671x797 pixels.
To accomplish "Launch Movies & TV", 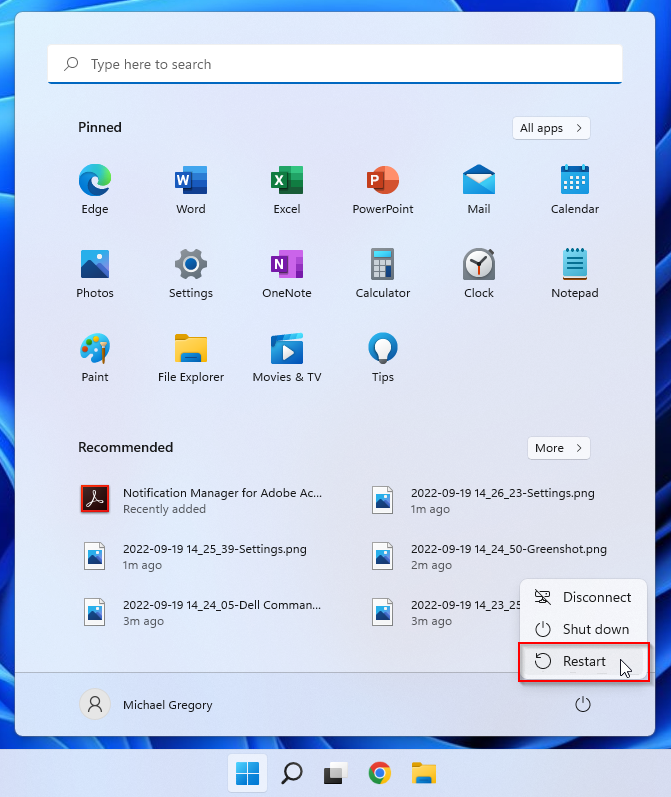I will coord(287,357).
